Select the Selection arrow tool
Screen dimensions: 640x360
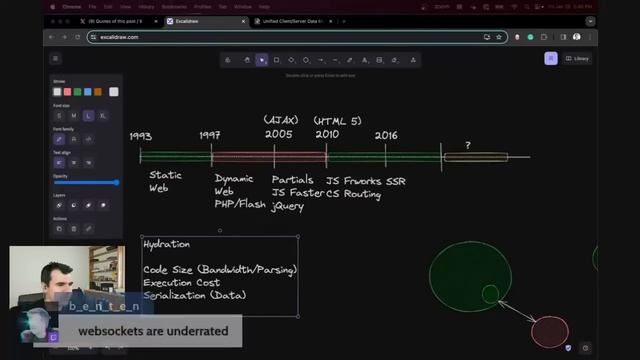tap(262, 60)
